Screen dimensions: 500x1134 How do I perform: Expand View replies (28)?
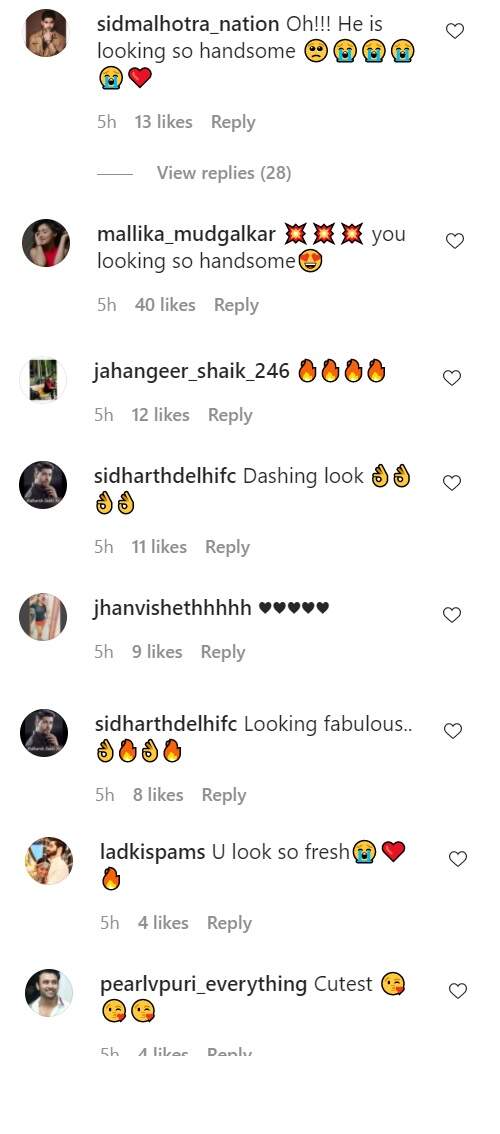(224, 173)
